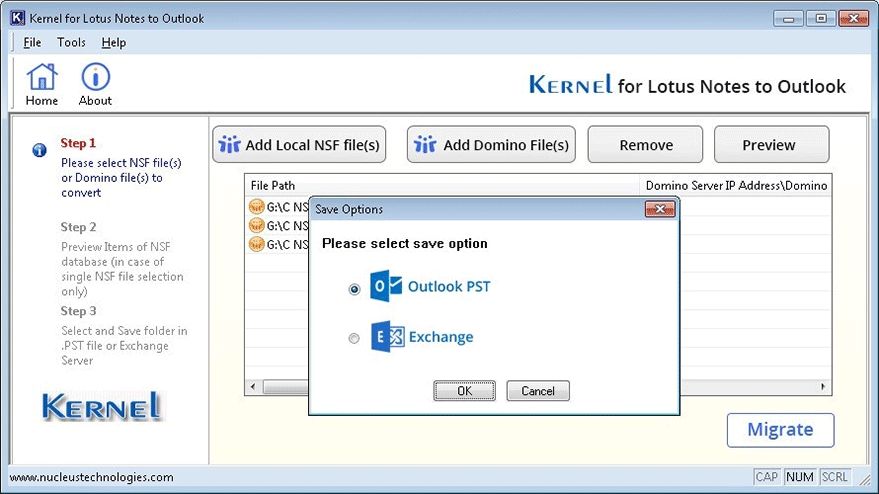Click the left arrow of horizontal scrollbar
The height and width of the screenshot is (494, 879).
[x=253, y=386]
